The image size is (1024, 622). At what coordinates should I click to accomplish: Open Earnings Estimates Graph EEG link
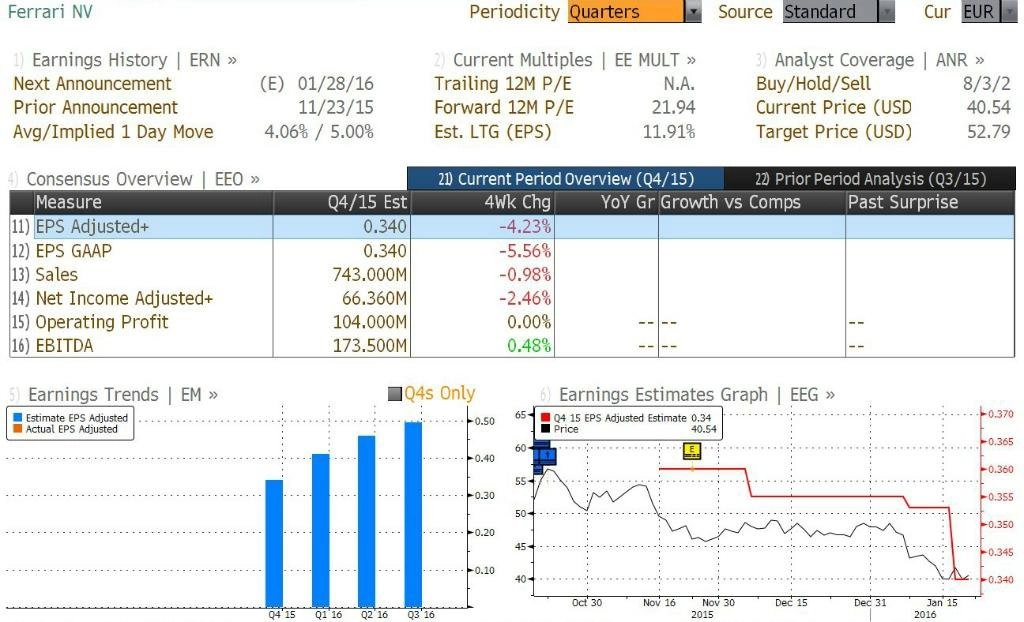pos(697,395)
